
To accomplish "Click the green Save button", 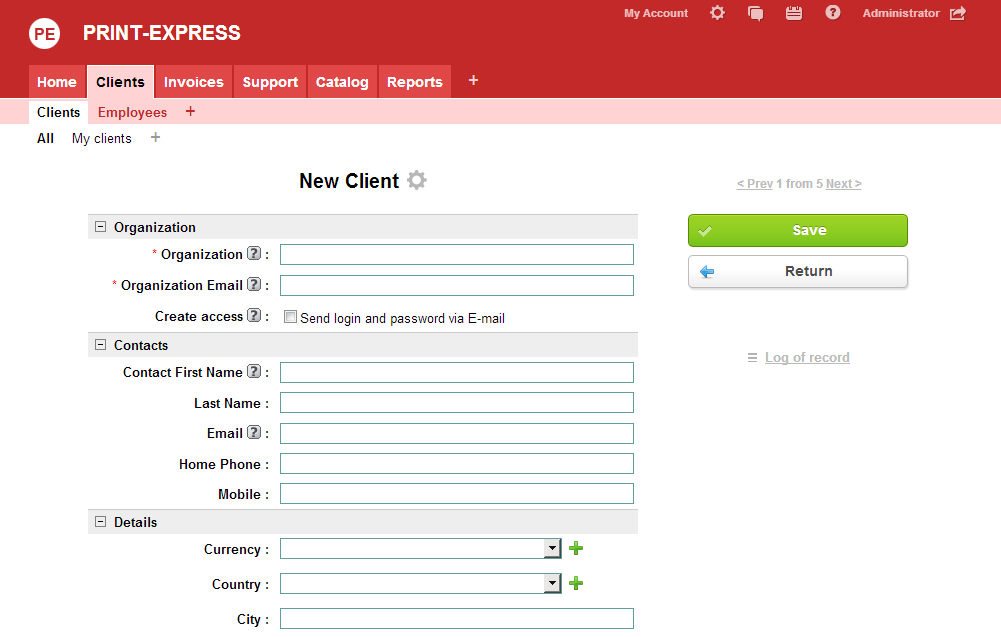I will (x=797, y=230).
